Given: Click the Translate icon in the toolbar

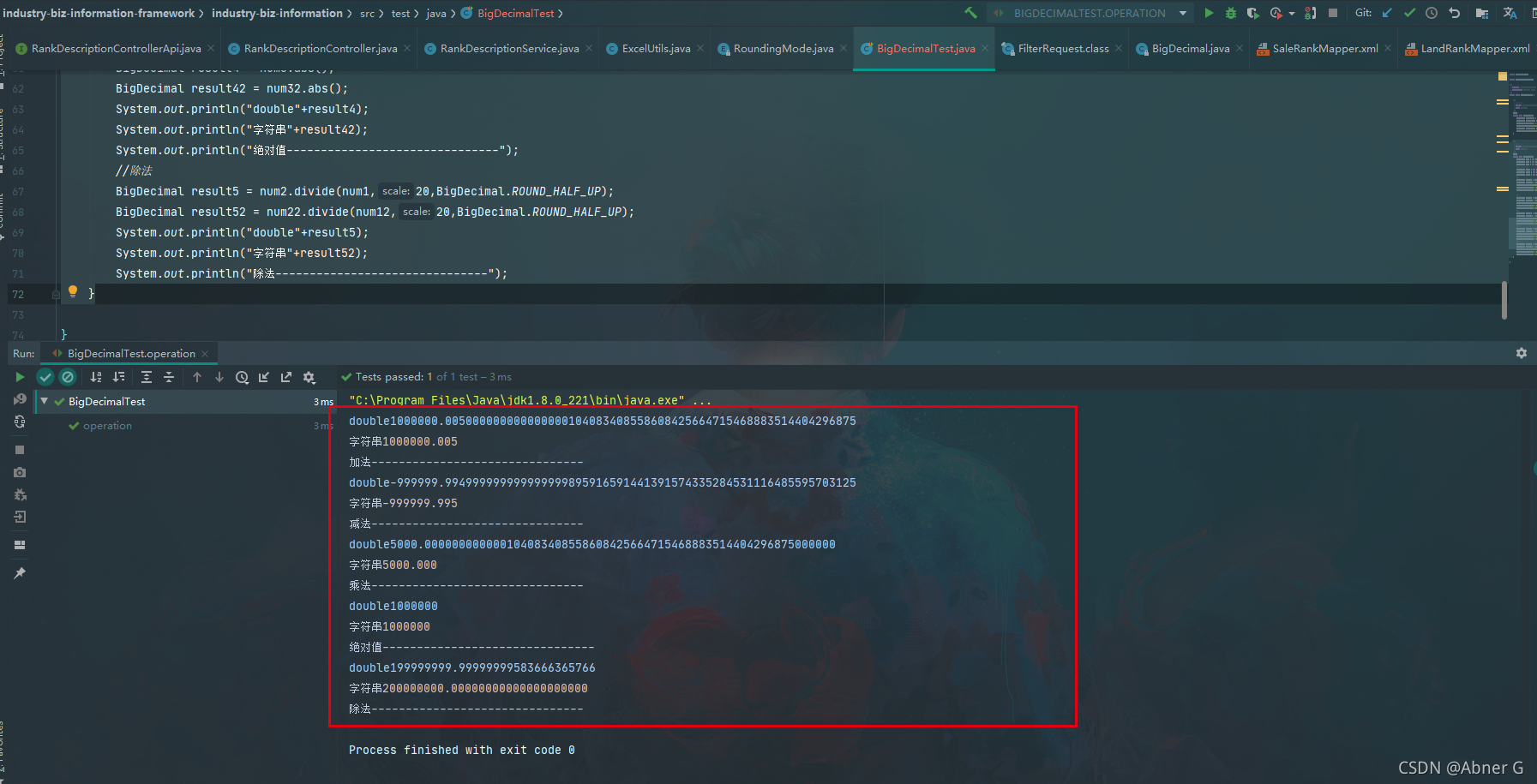Looking at the screenshot, I should (x=1510, y=13).
